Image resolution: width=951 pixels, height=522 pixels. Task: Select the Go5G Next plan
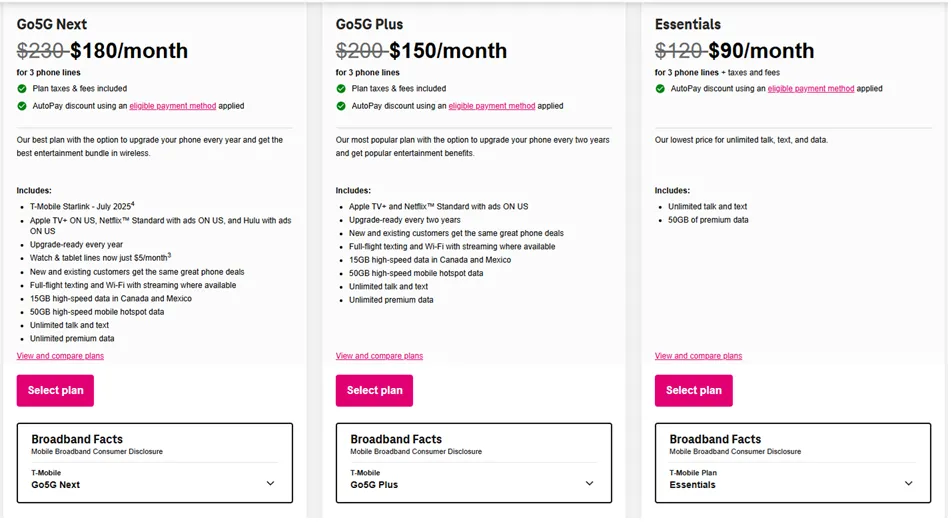click(55, 391)
